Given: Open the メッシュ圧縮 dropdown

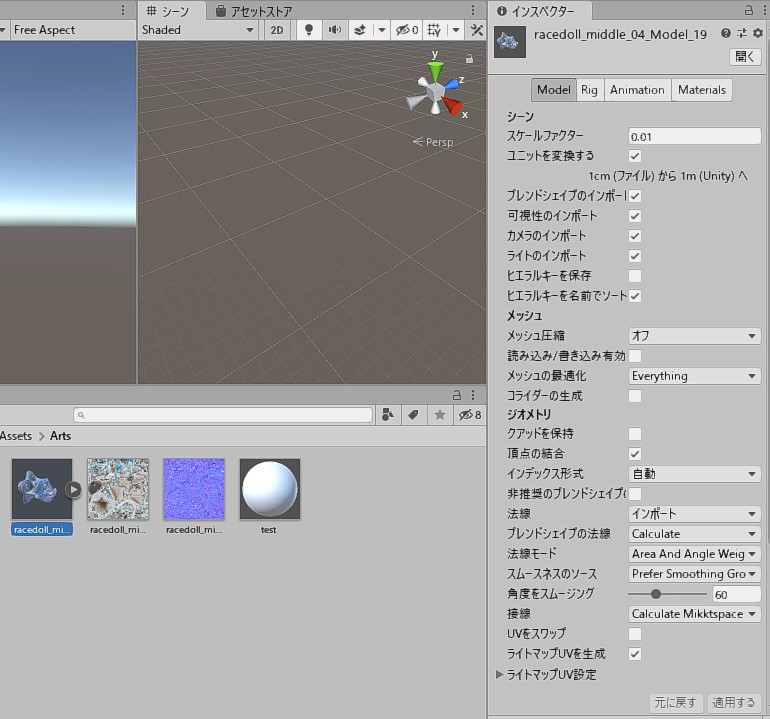Looking at the screenshot, I should pos(694,336).
